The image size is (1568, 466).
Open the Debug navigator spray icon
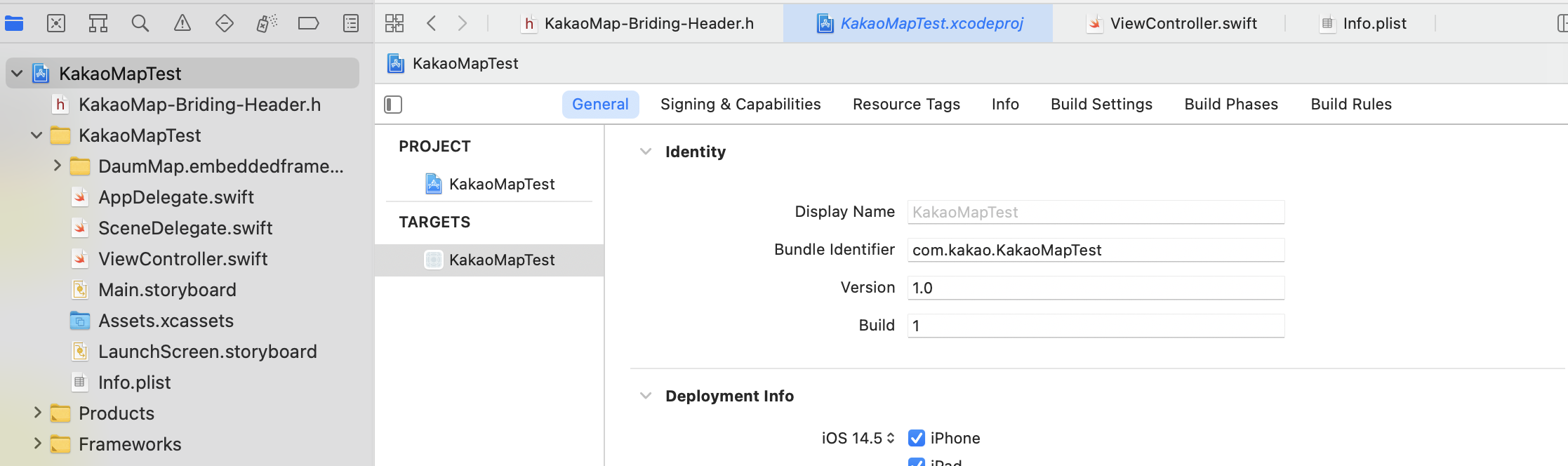click(267, 24)
